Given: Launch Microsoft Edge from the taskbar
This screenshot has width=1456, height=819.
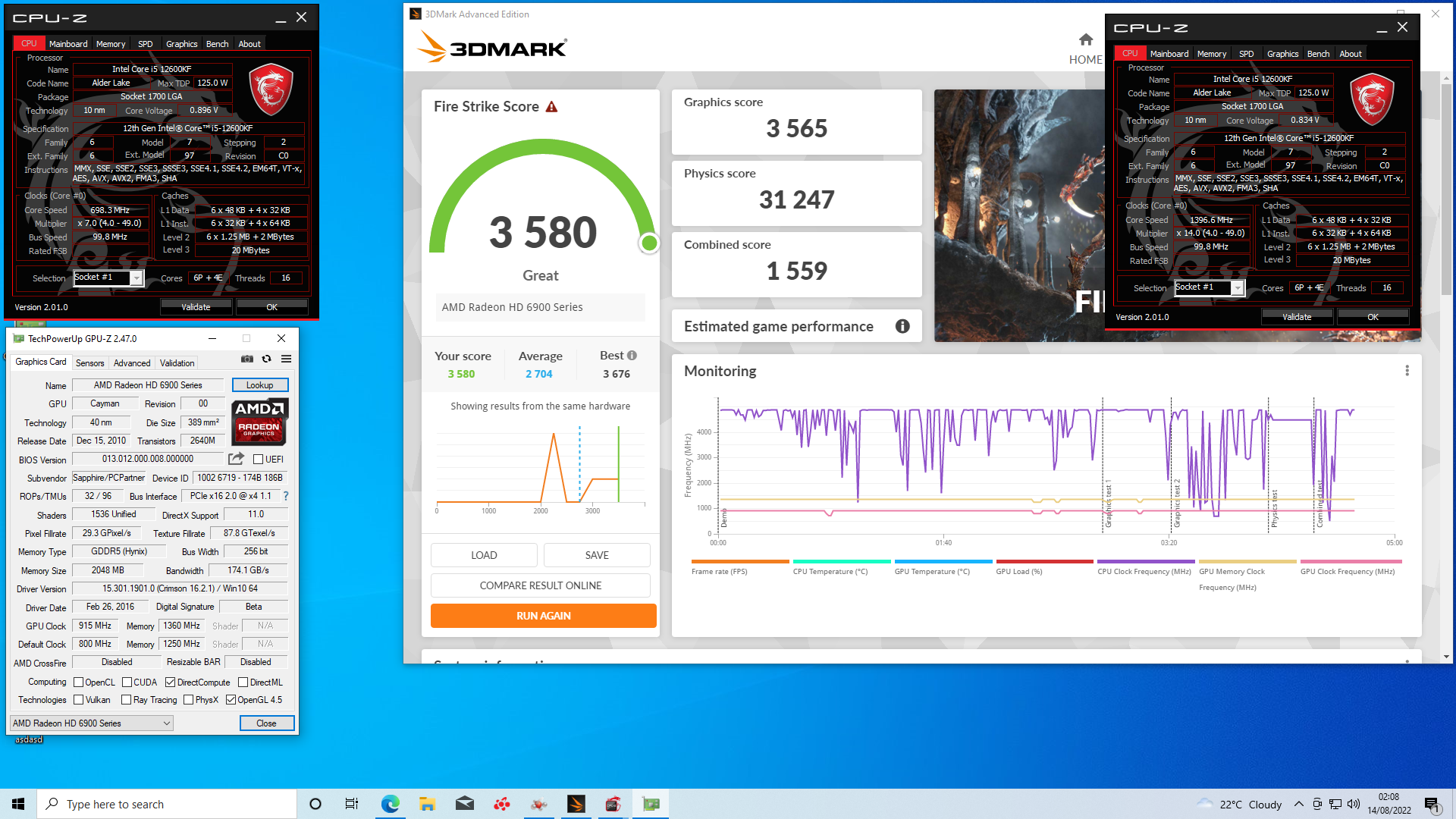Looking at the screenshot, I should pos(390,804).
